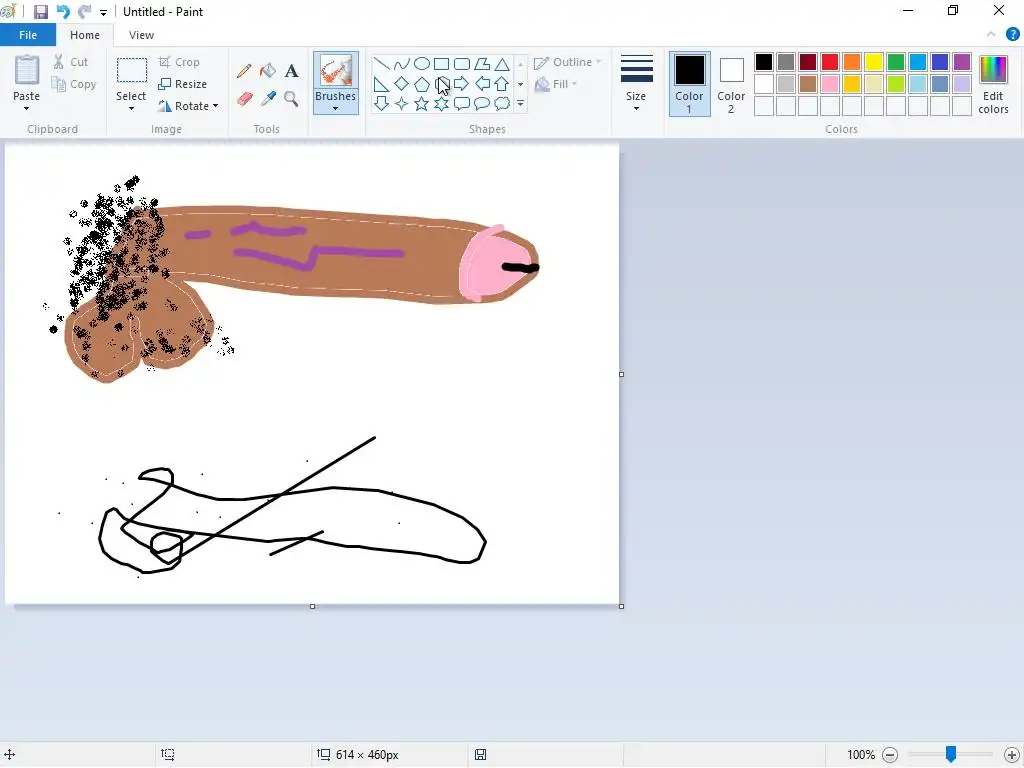Choose the Left arrow shape

482,84
